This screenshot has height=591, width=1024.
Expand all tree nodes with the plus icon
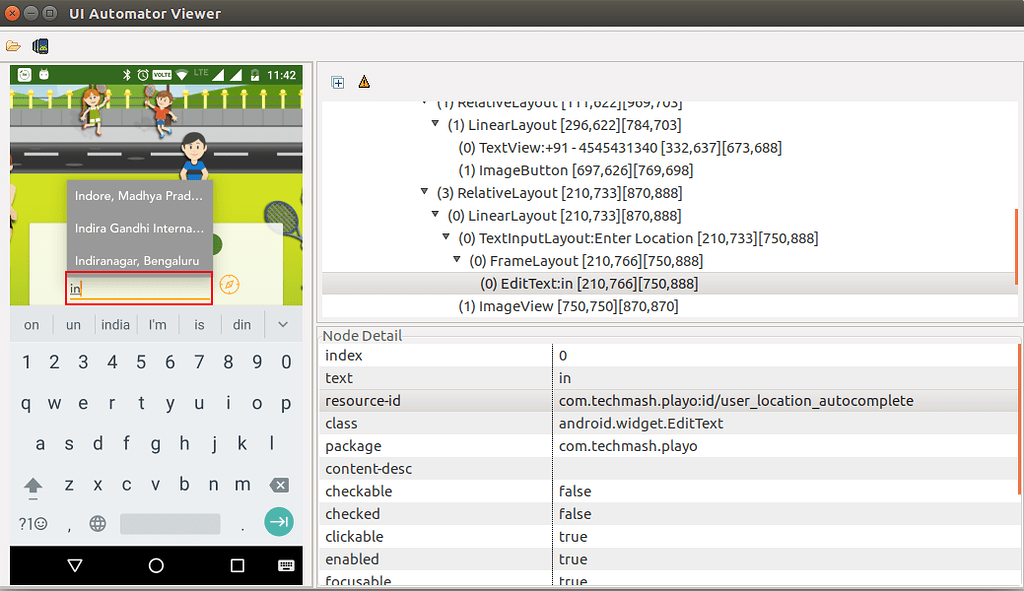(338, 82)
